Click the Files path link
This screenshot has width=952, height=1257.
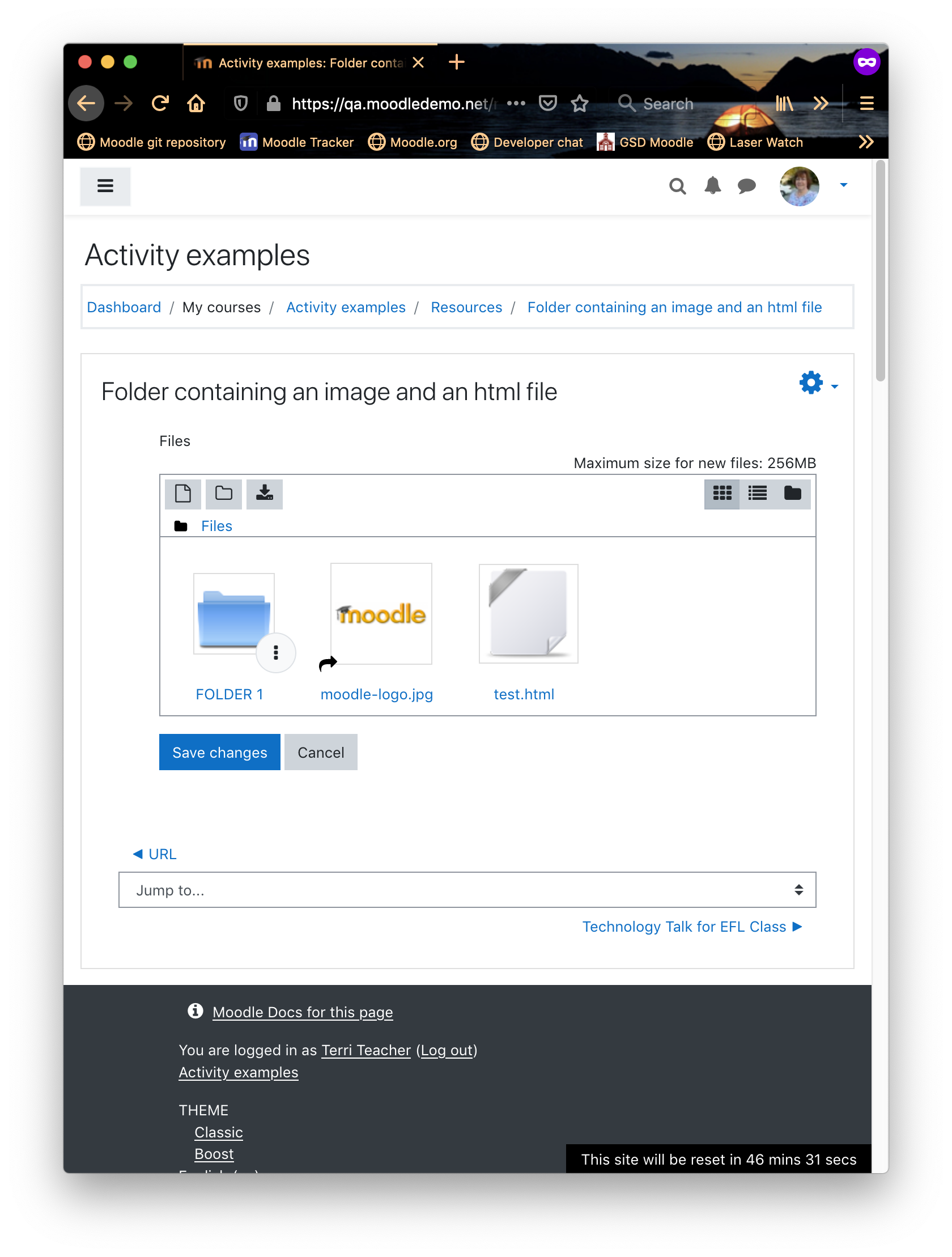(x=216, y=526)
